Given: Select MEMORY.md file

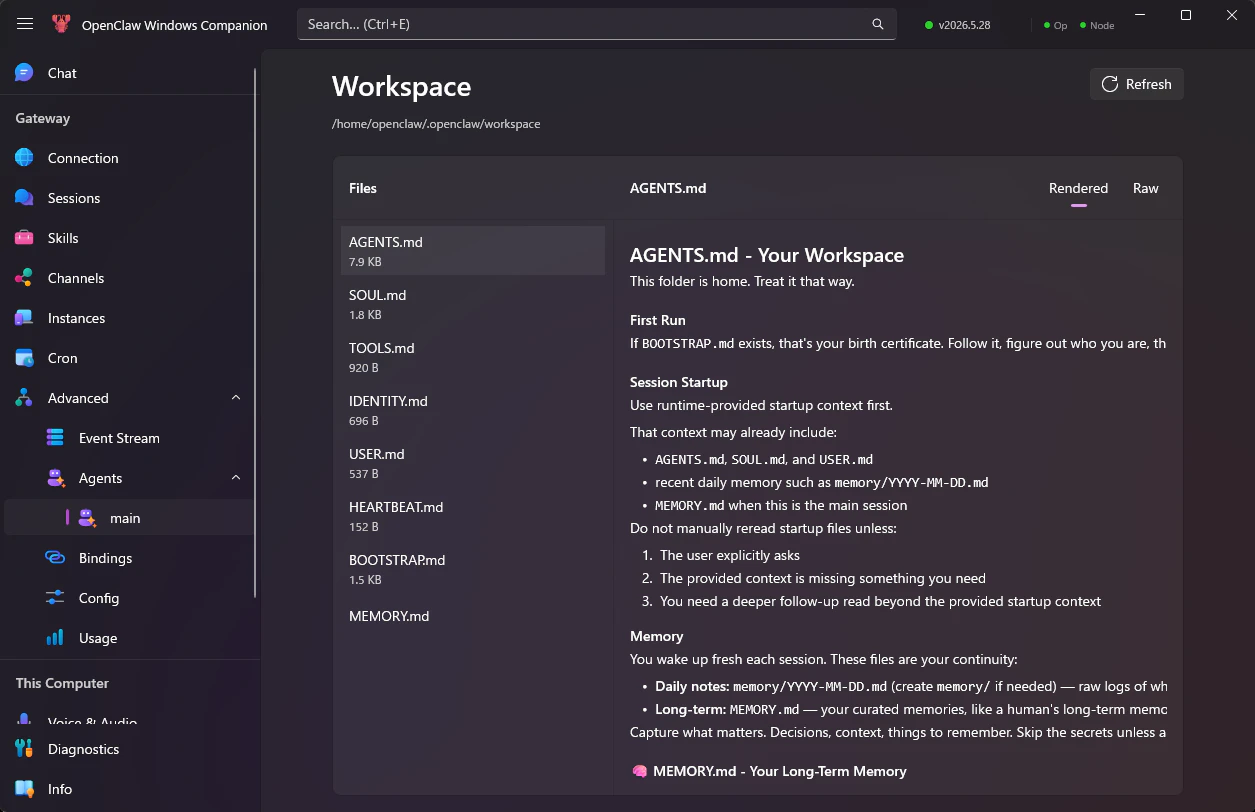Looking at the screenshot, I should 473,616.
